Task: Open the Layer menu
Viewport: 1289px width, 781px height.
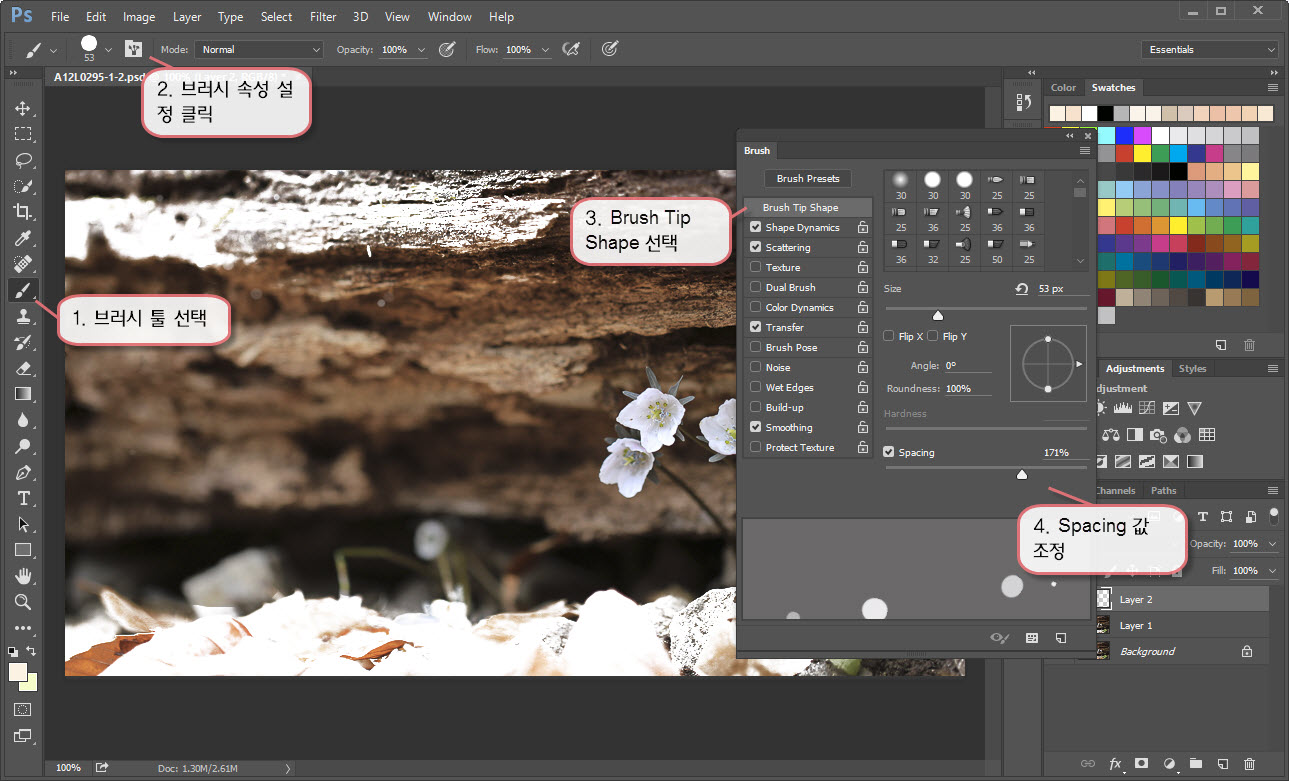Action: pos(187,16)
